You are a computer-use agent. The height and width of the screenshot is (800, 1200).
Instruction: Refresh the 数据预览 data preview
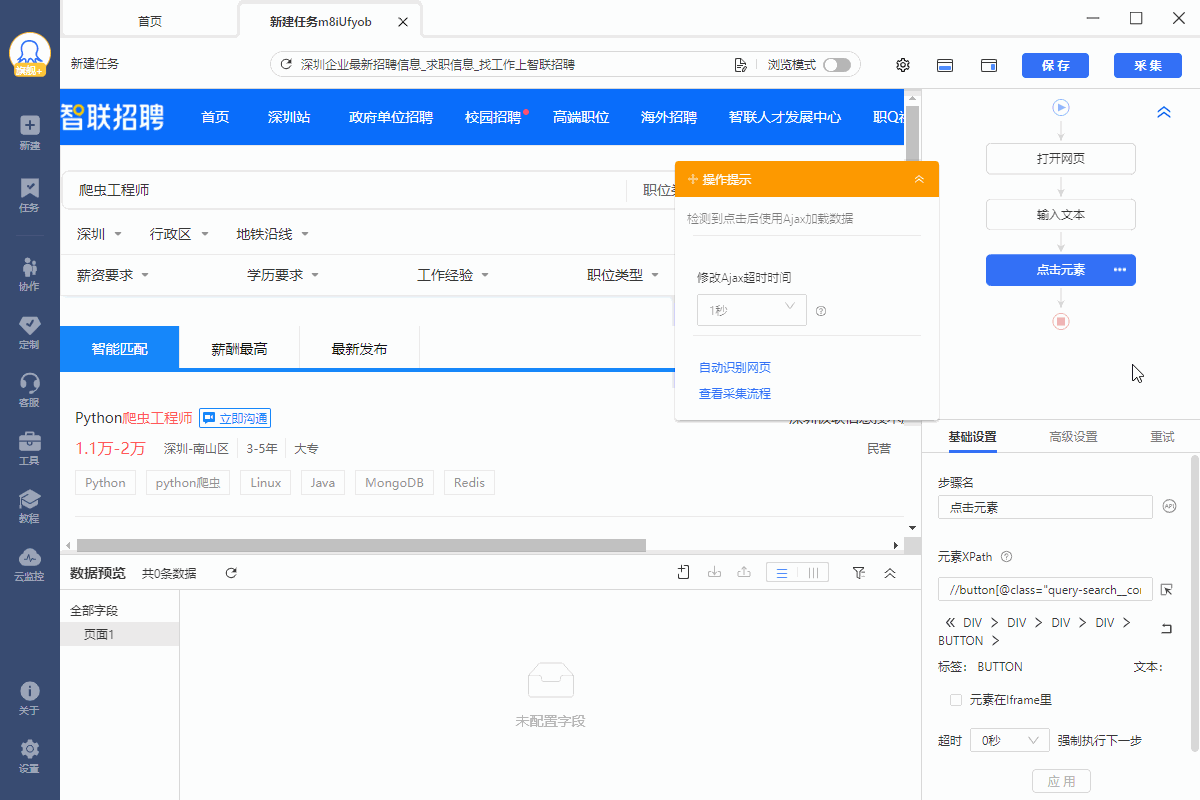tap(231, 573)
